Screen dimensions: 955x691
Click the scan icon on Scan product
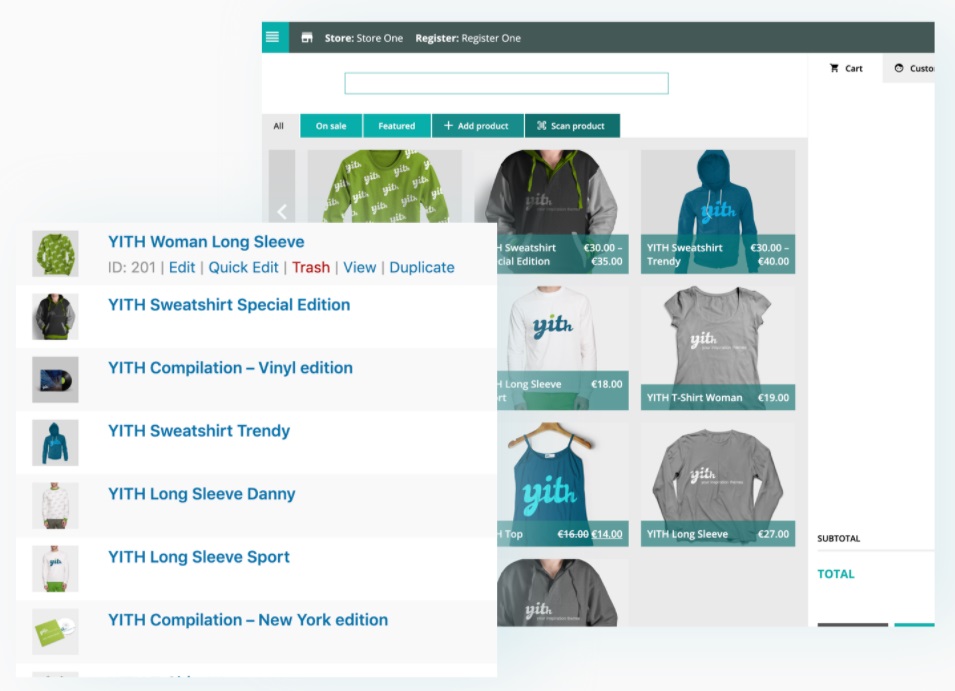[x=541, y=125]
